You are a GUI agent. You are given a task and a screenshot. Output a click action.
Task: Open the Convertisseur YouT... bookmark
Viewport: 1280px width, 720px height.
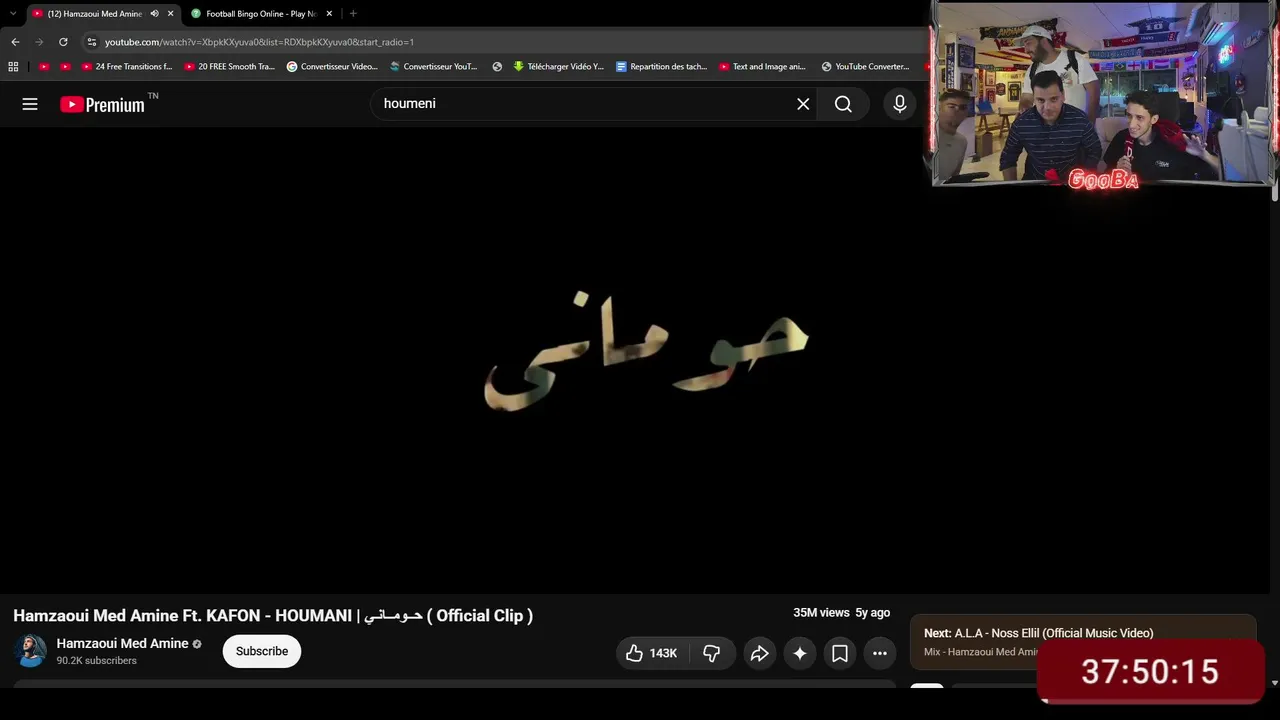(x=434, y=67)
